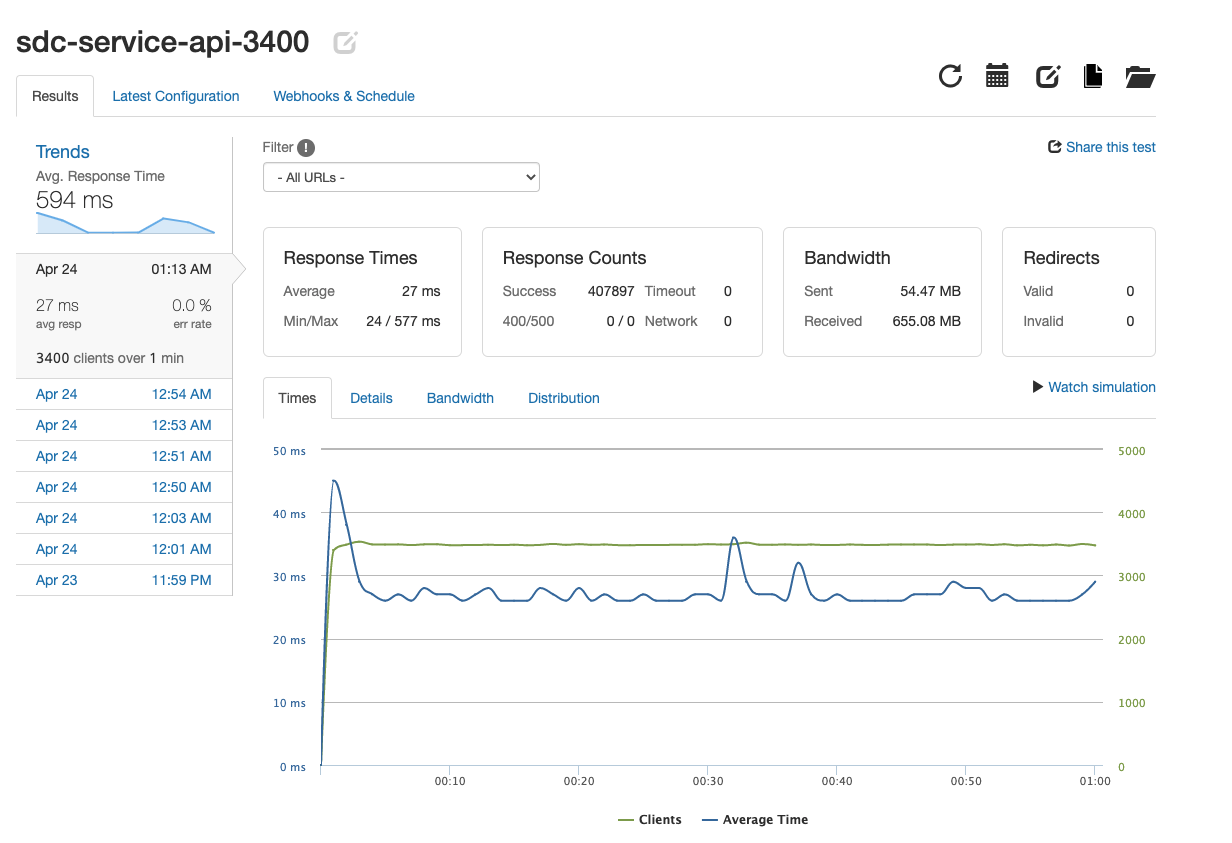Open the Apr 23 11:59 PM run
The image size is (1232, 843).
[124, 580]
